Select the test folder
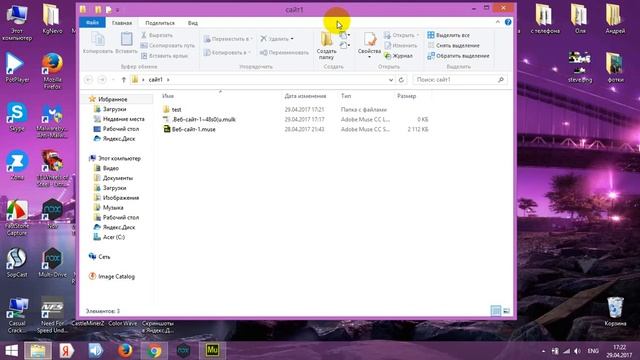Image resolution: width=640 pixels, height=360 pixels. (x=176, y=109)
